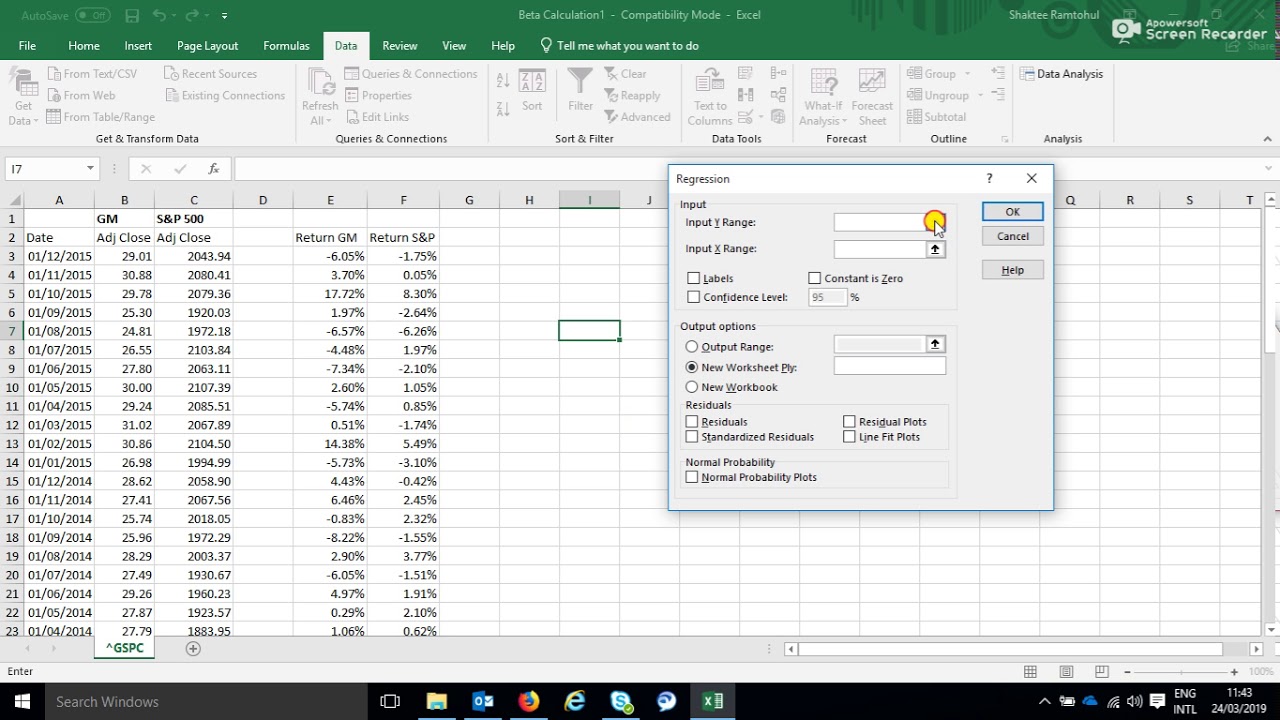Screen dimensions: 1280x720
Task: Click Reapply filter in ribbon
Action: 632,96
